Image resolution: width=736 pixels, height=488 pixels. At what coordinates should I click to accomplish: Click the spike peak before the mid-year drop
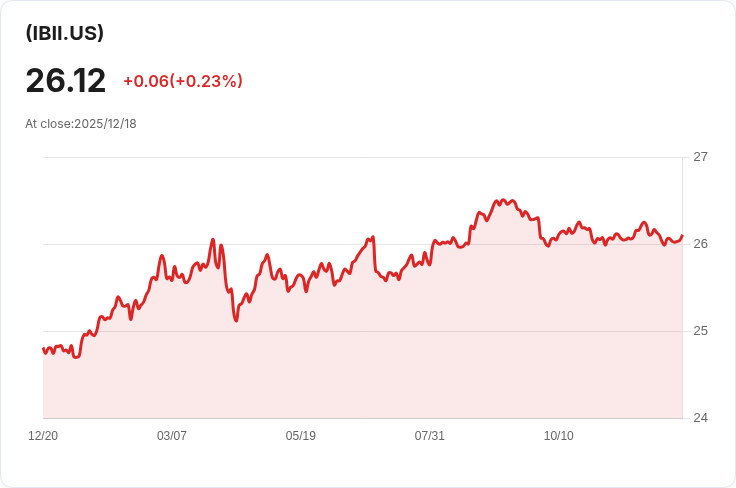point(373,237)
